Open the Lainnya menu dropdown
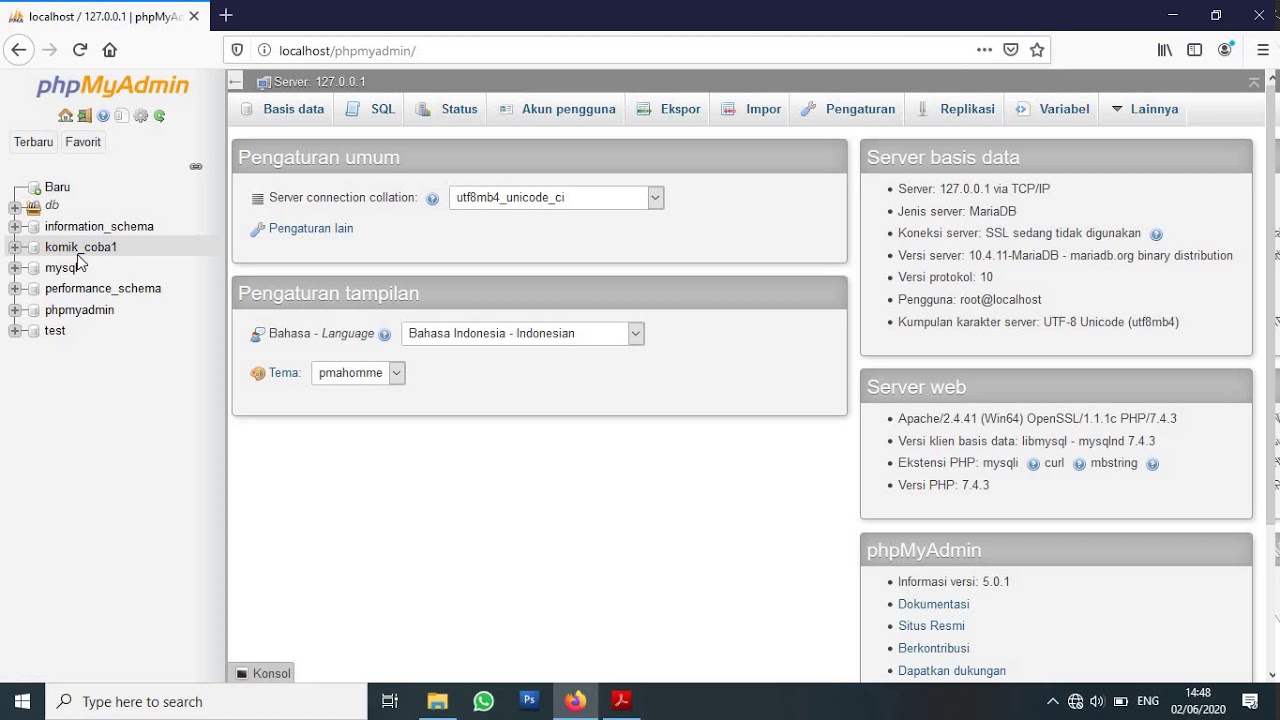Image resolution: width=1280 pixels, height=720 pixels. coord(1145,109)
